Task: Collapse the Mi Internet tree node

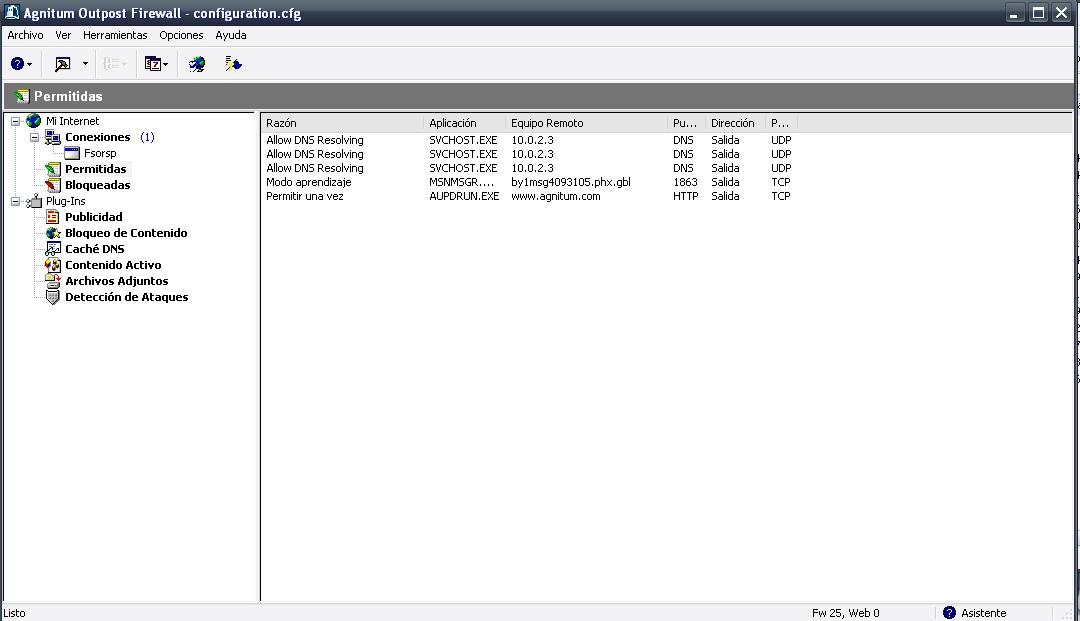Action: coord(15,121)
